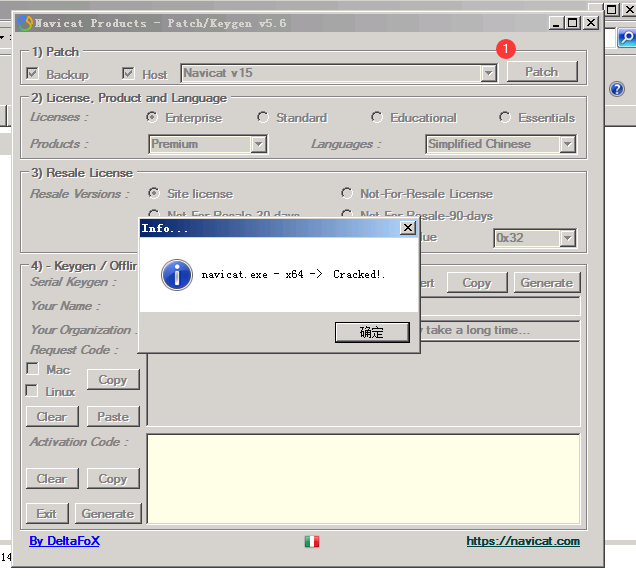The image size is (636, 586).
Task: Maximize the Patch/Keygen window
Action: pos(572,23)
